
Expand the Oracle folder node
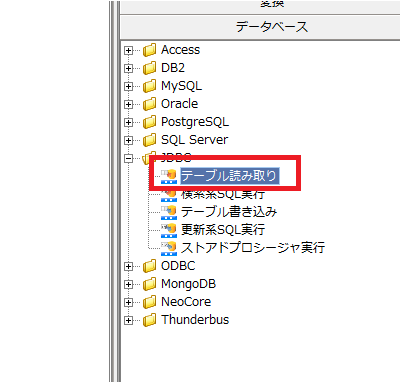pos(128,105)
